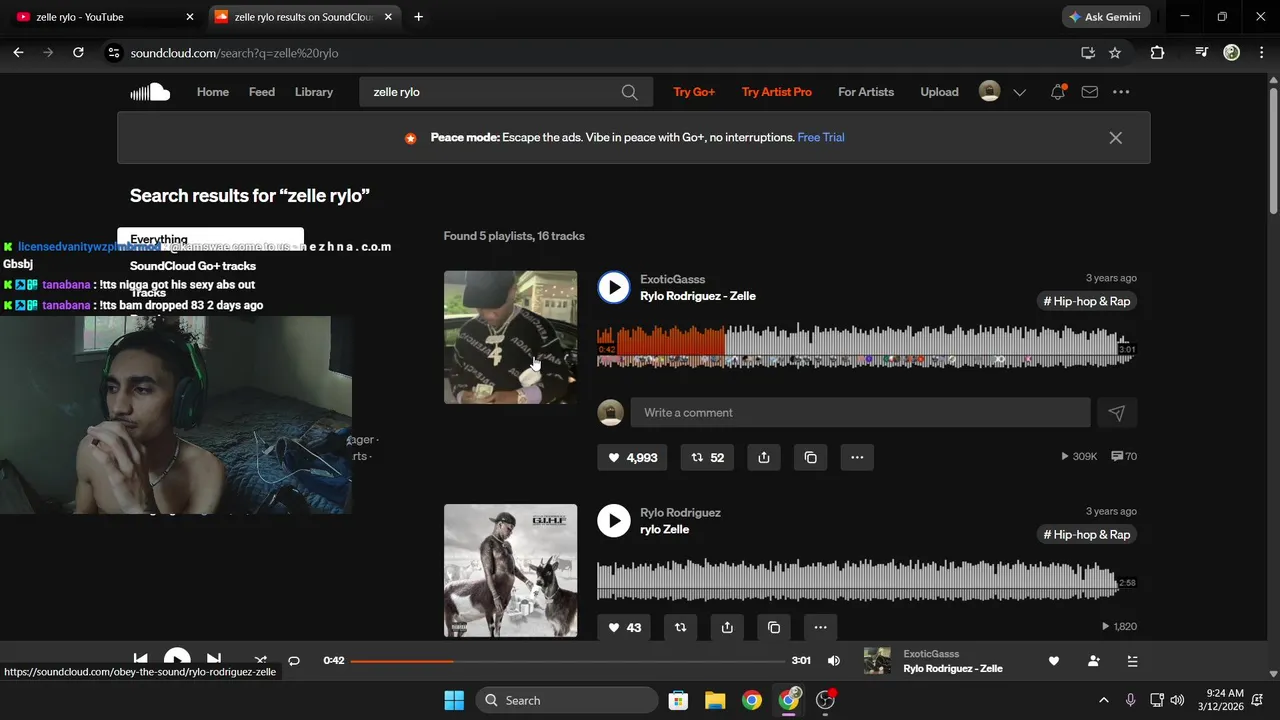
Task: Send the comment with arrow icon
Action: tap(1117, 412)
